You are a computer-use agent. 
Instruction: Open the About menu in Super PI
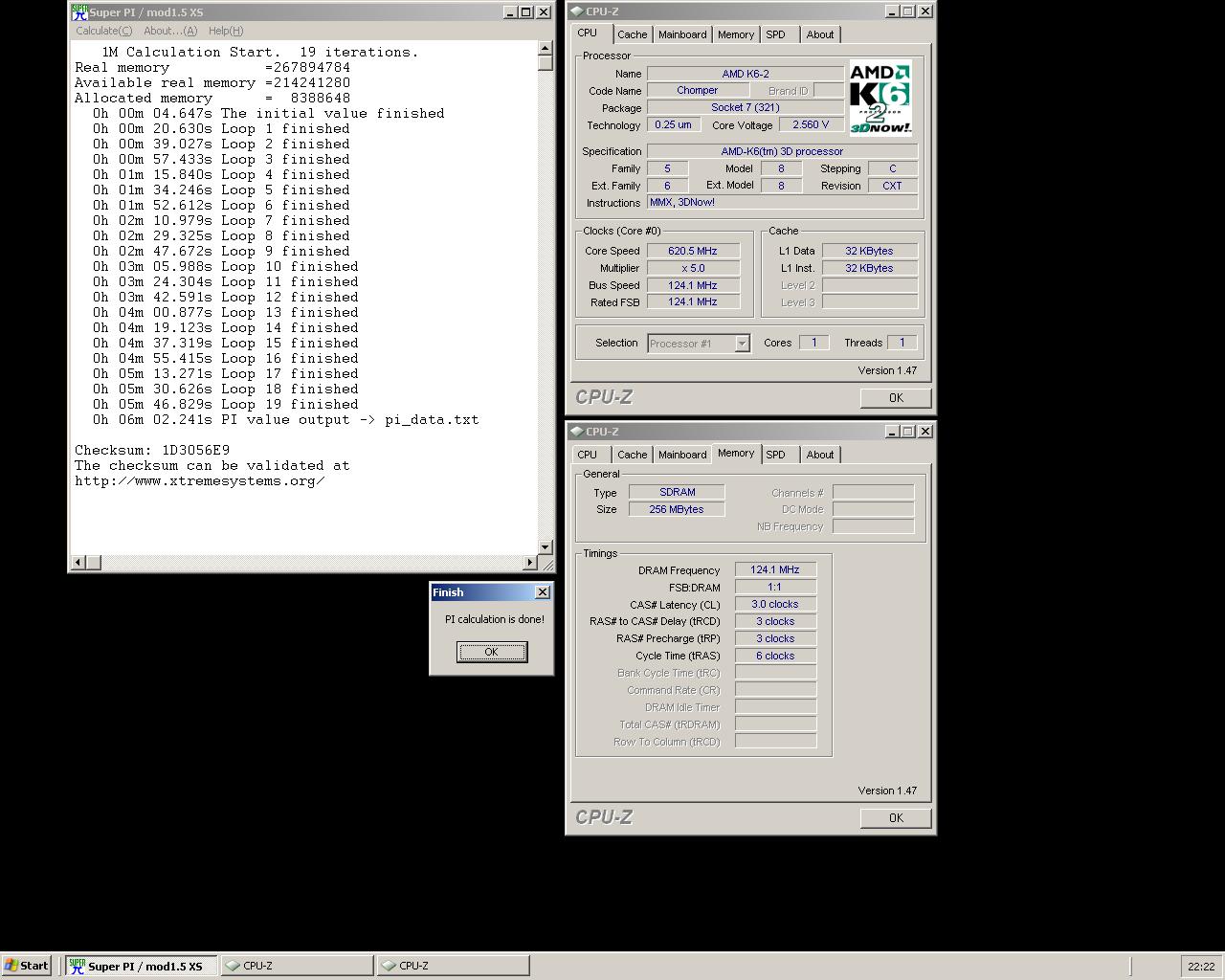170,31
